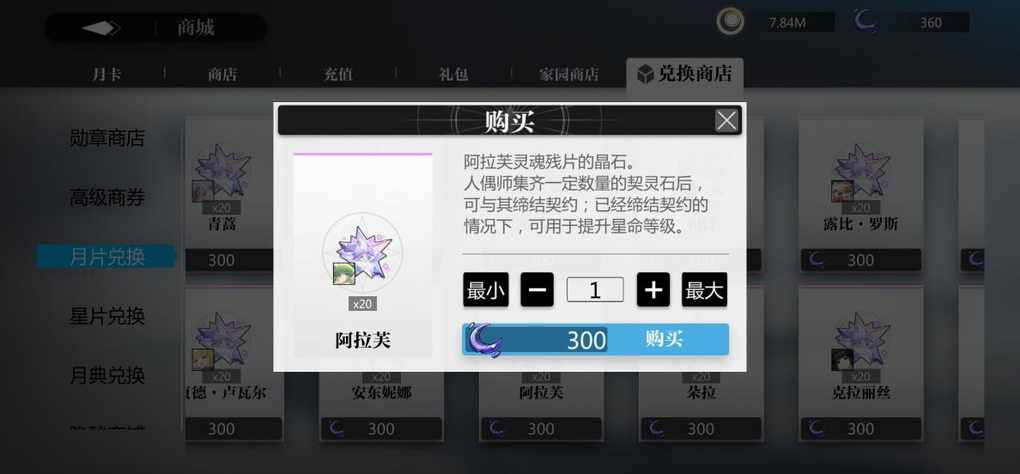Click the plus button to increase quantity
1020x474 pixels.
[x=653, y=290]
